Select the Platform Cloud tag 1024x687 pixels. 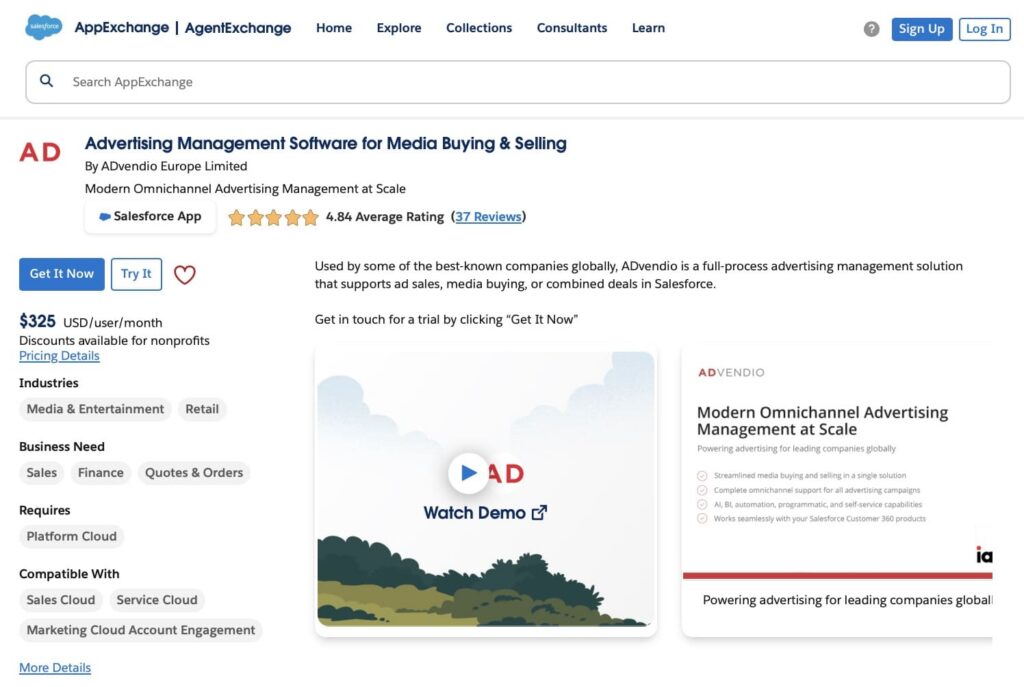click(x=72, y=537)
